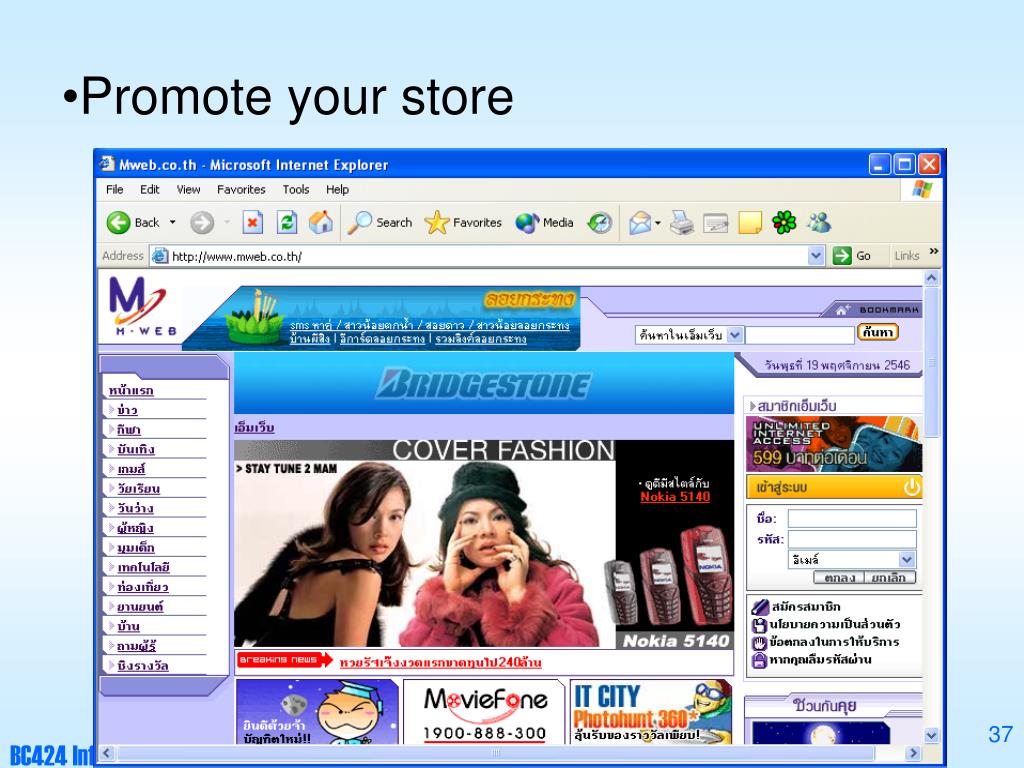Click the page icon in the address bar

(x=160, y=256)
